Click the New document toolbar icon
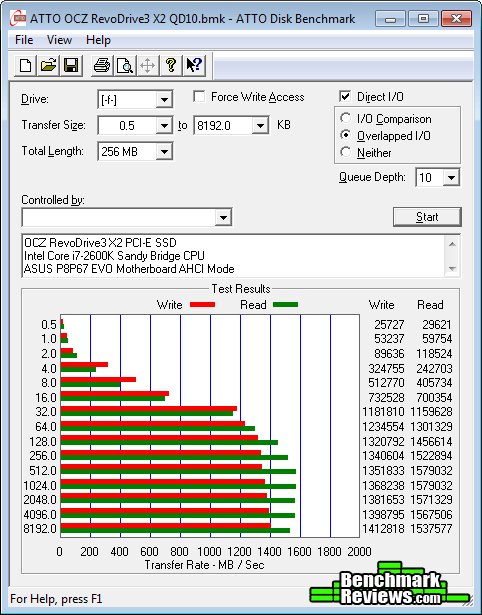Viewport: 482px width, 615px height. click(x=25, y=65)
